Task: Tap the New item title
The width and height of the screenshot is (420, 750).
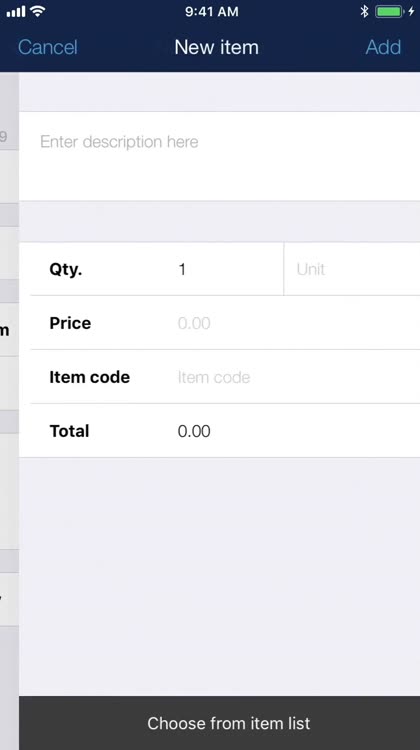Action: point(216,47)
